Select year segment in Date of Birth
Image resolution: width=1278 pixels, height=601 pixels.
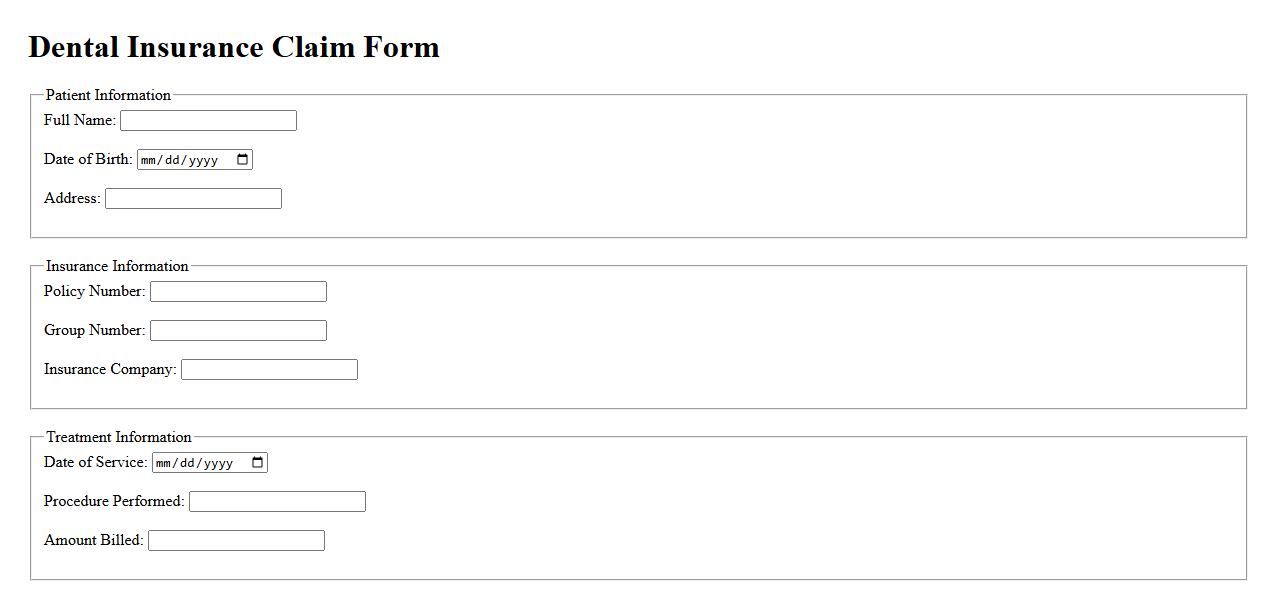coord(203,160)
